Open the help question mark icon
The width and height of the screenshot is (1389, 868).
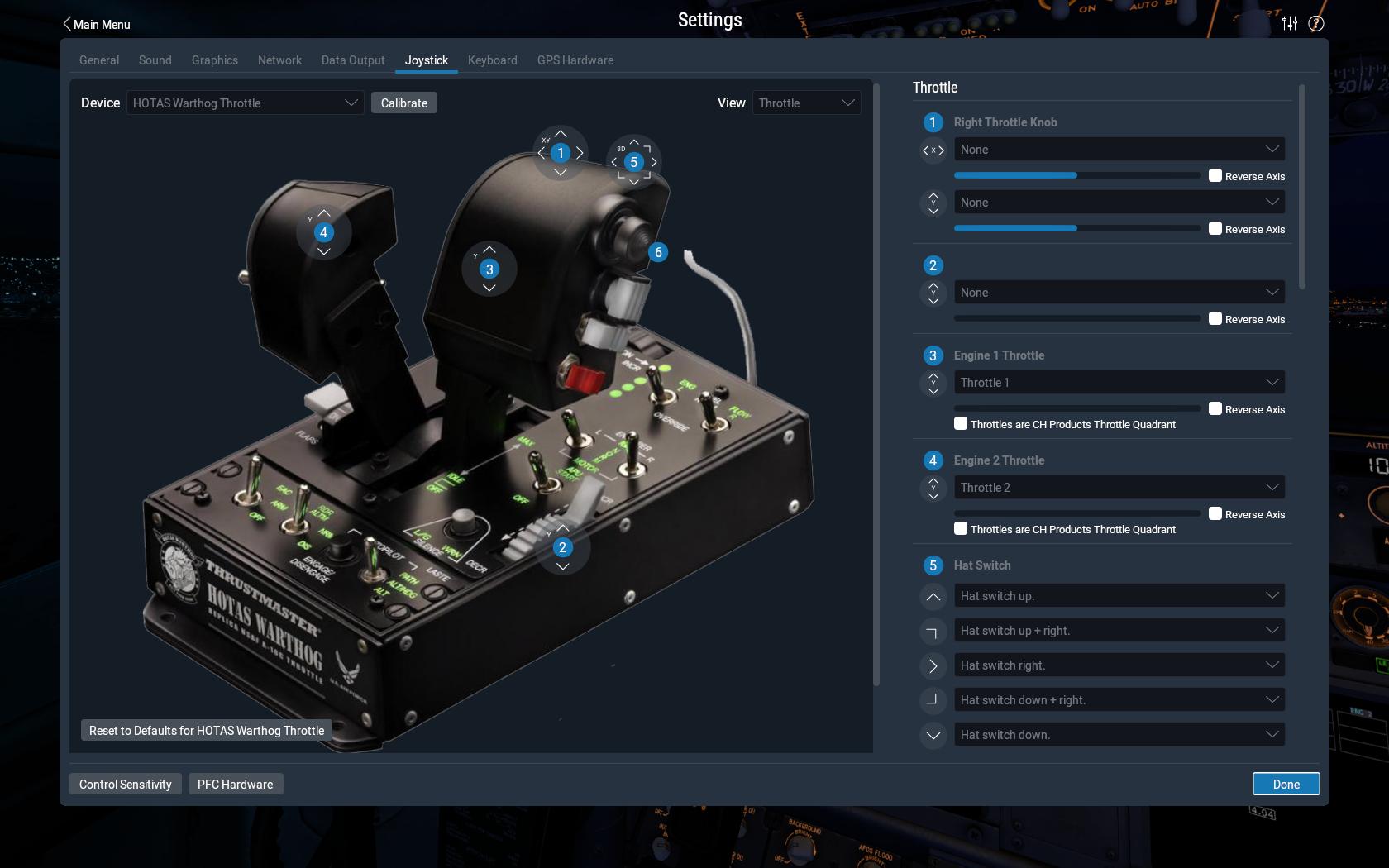(x=1315, y=23)
